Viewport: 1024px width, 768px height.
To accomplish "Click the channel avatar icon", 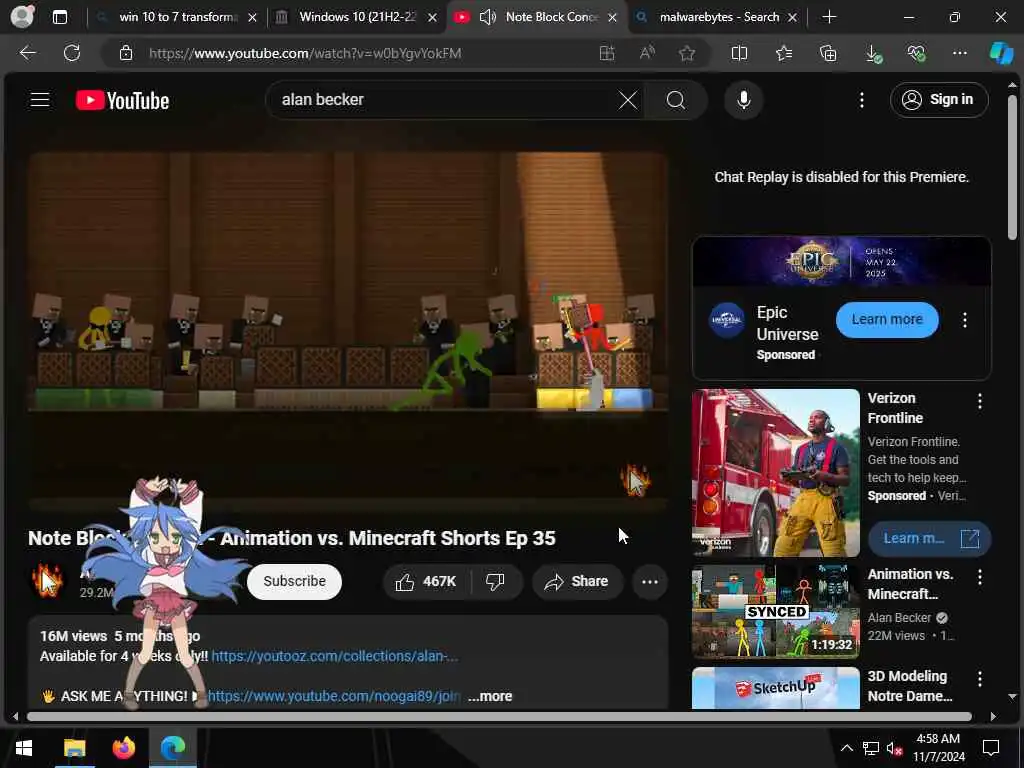I will 47,581.
